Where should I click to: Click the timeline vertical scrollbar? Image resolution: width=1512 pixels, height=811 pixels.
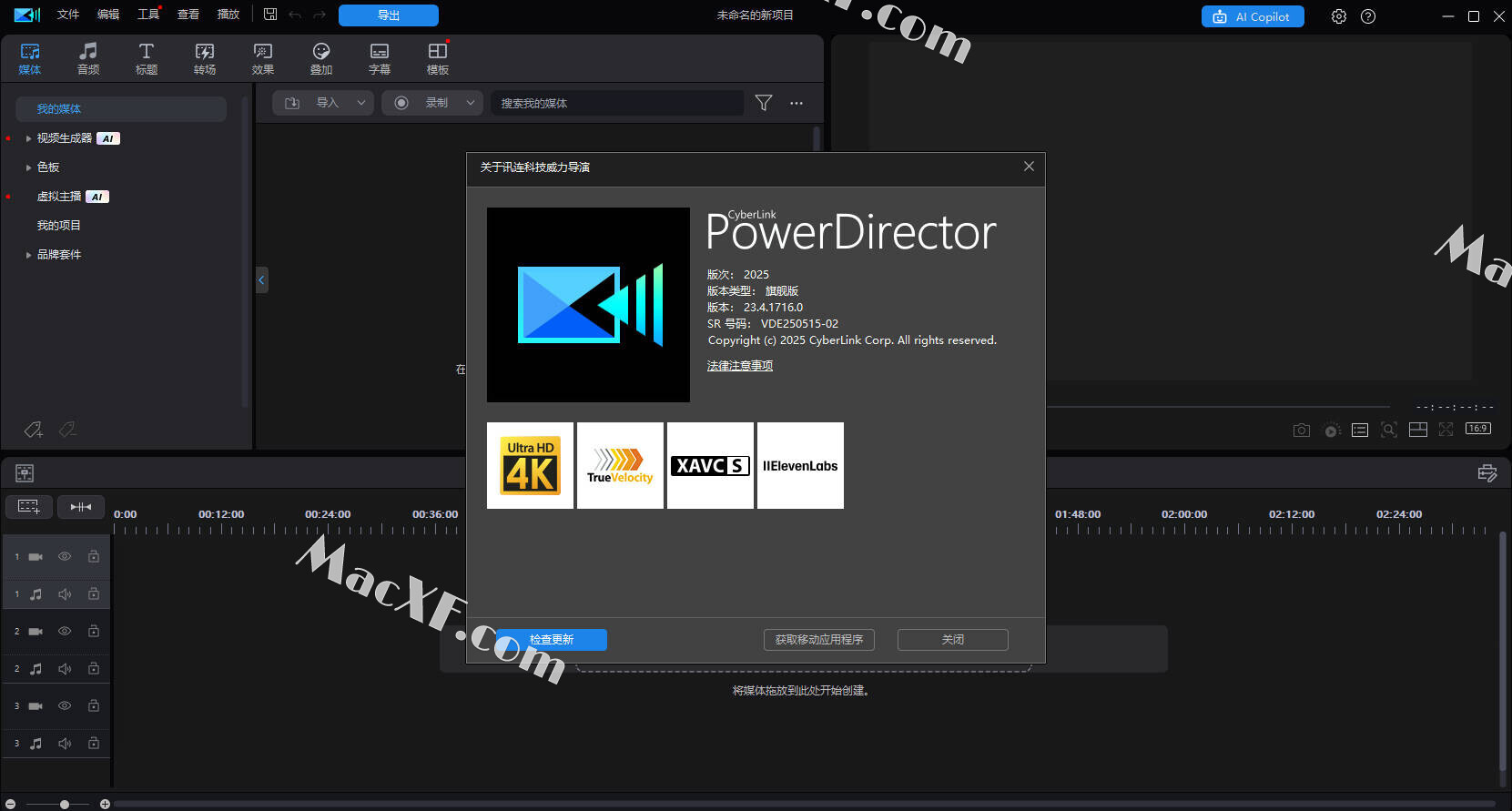coord(1502,651)
